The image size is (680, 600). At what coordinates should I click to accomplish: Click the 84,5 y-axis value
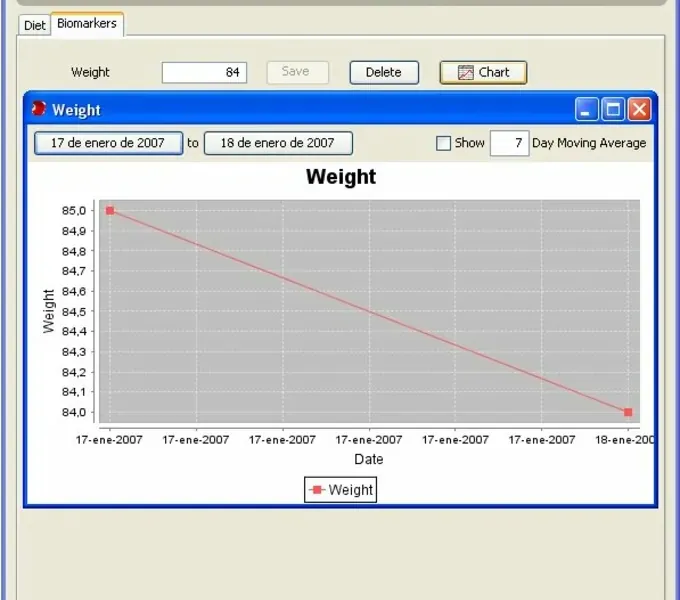tap(74, 312)
